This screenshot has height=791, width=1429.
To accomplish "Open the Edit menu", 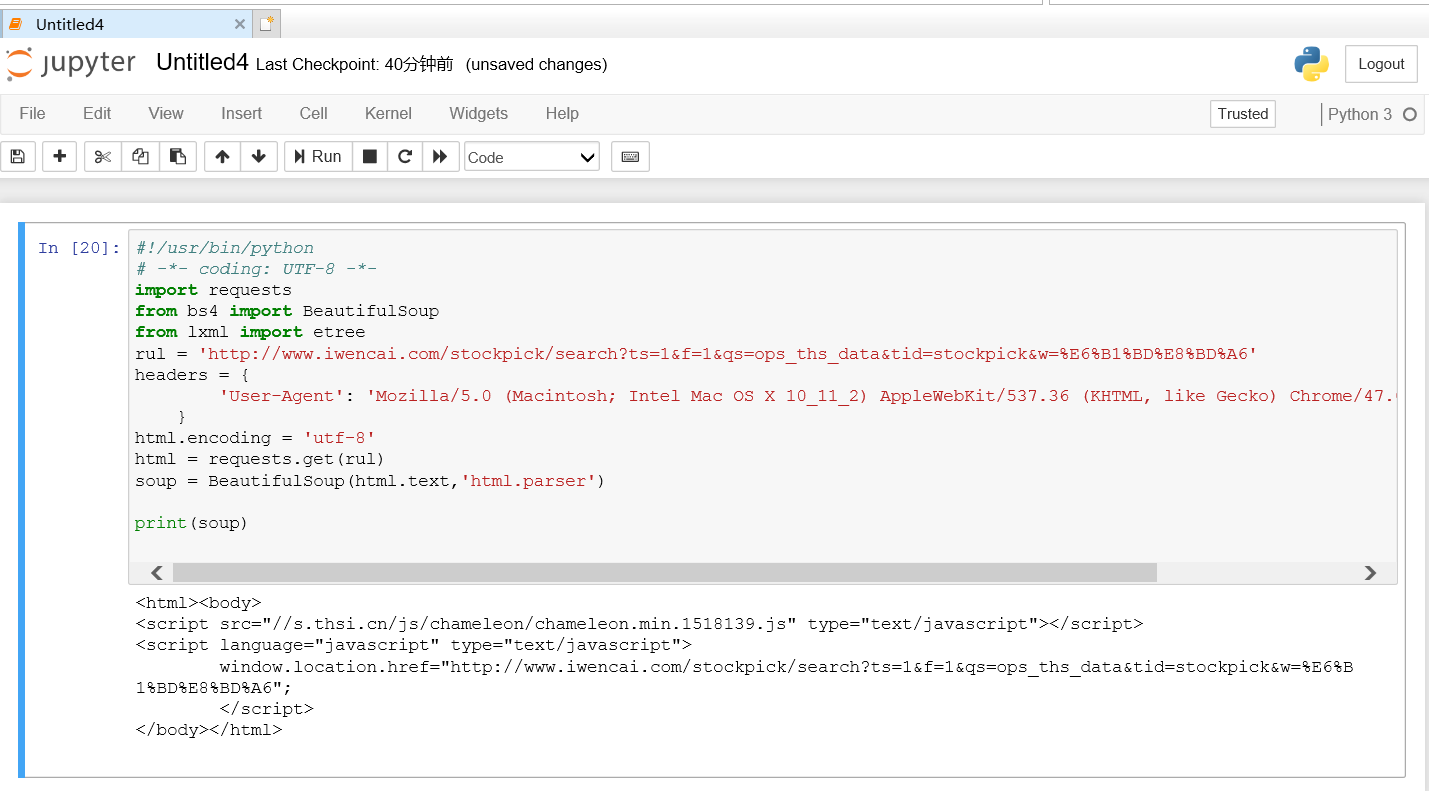I will (x=97, y=114).
